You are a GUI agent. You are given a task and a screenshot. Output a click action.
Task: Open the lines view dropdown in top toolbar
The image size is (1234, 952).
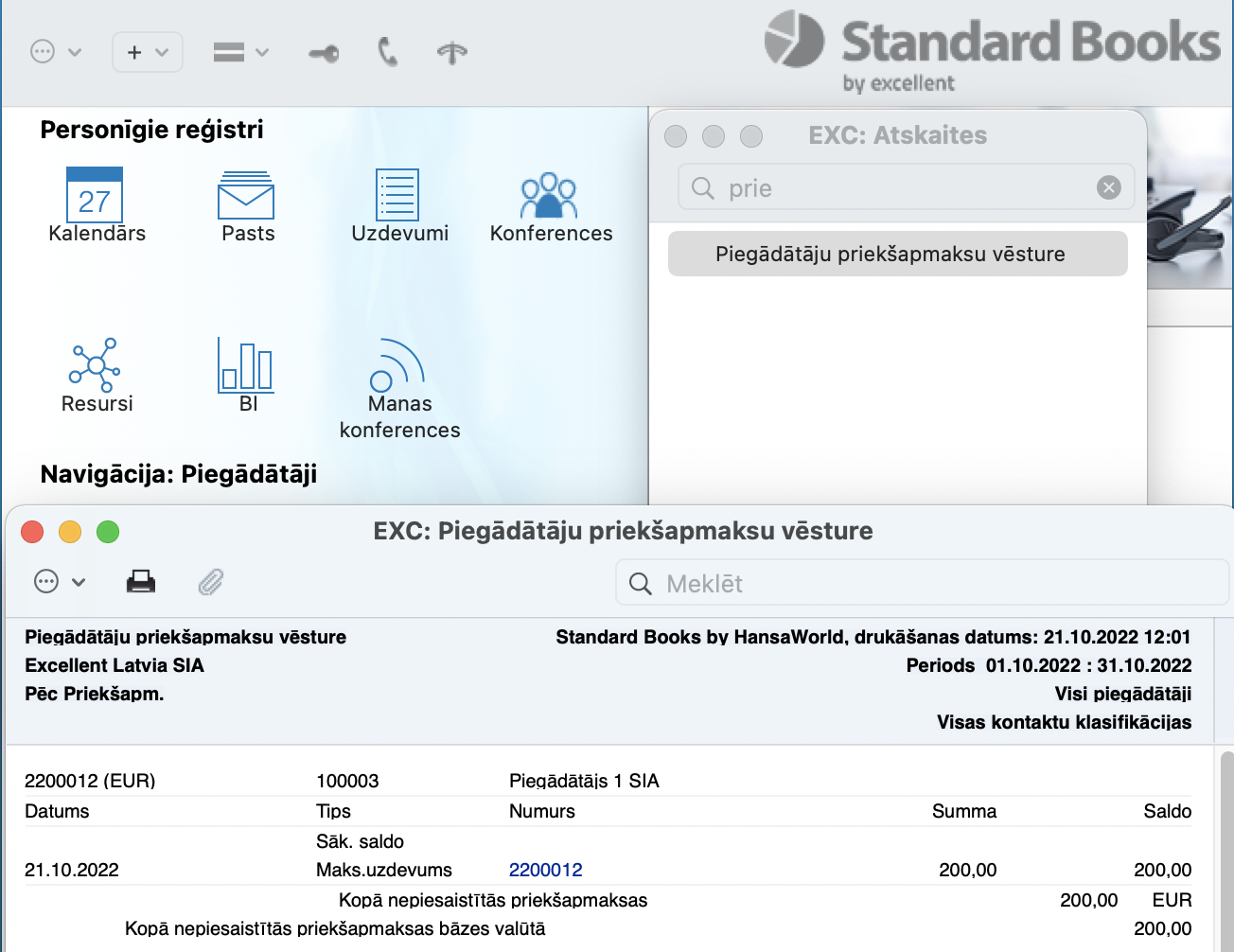coord(241,52)
